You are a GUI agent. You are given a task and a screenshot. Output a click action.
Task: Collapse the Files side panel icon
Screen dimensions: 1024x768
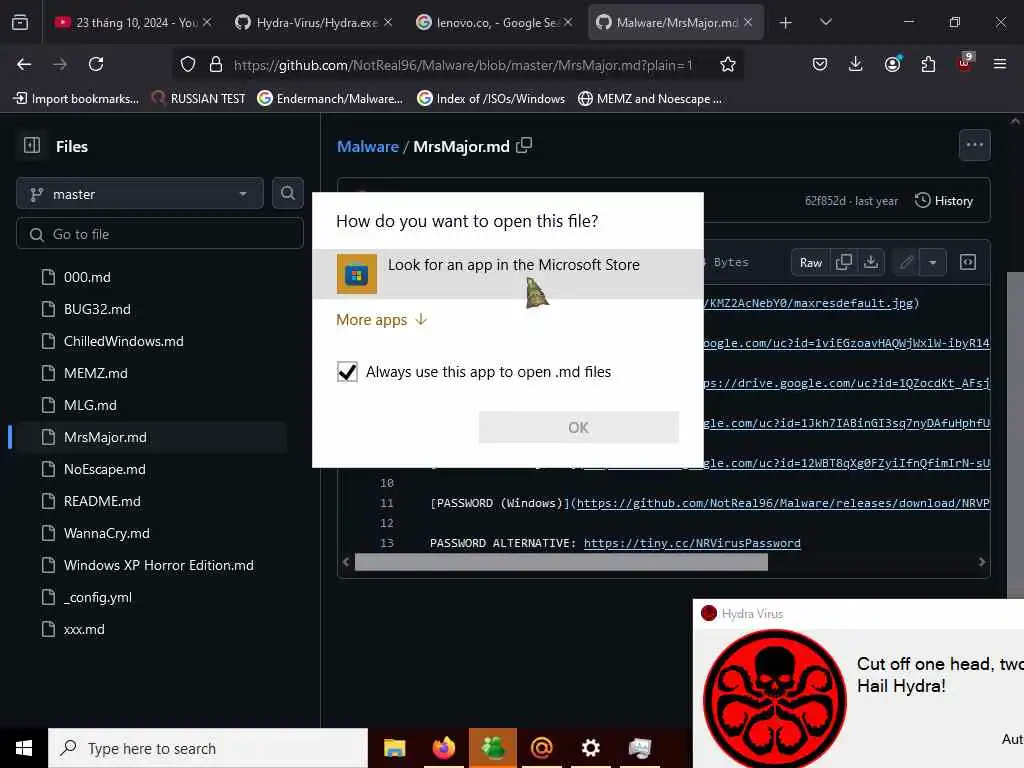point(31,145)
